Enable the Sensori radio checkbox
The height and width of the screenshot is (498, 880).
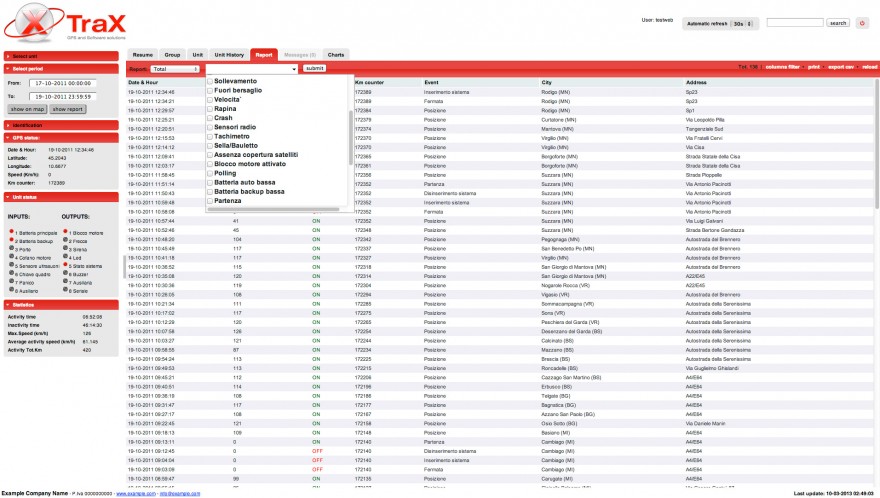[x=210, y=127]
